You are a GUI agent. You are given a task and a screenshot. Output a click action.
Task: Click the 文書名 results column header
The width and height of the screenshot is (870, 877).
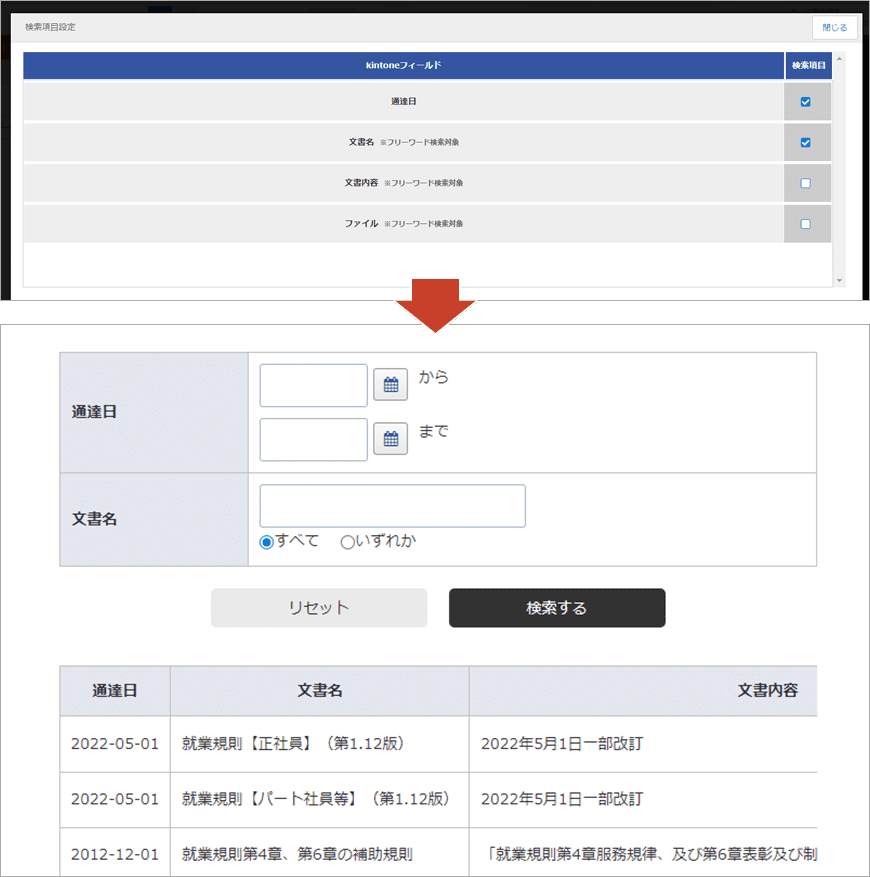pyautogui.click(x=319, y=691)
